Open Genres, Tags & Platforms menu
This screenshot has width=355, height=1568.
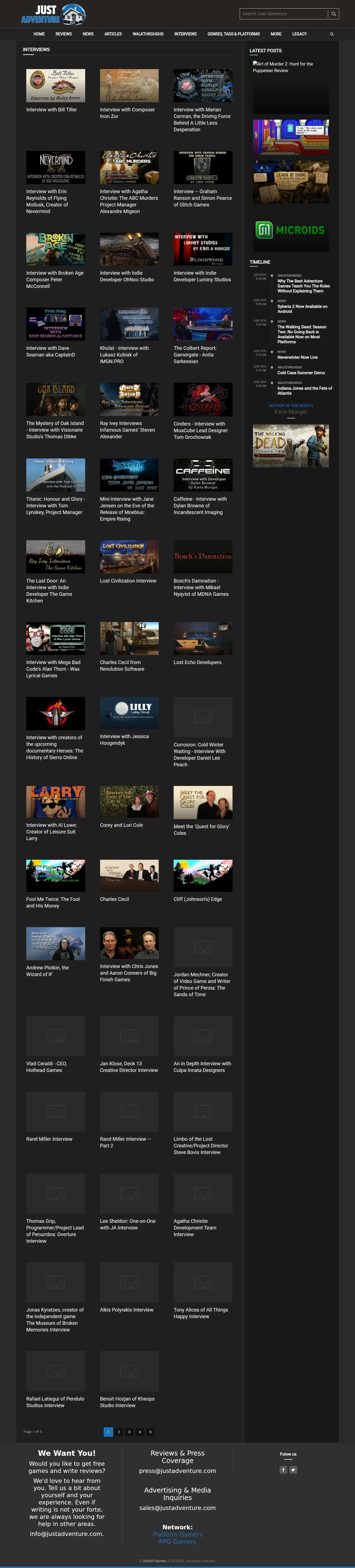(234, 34)
